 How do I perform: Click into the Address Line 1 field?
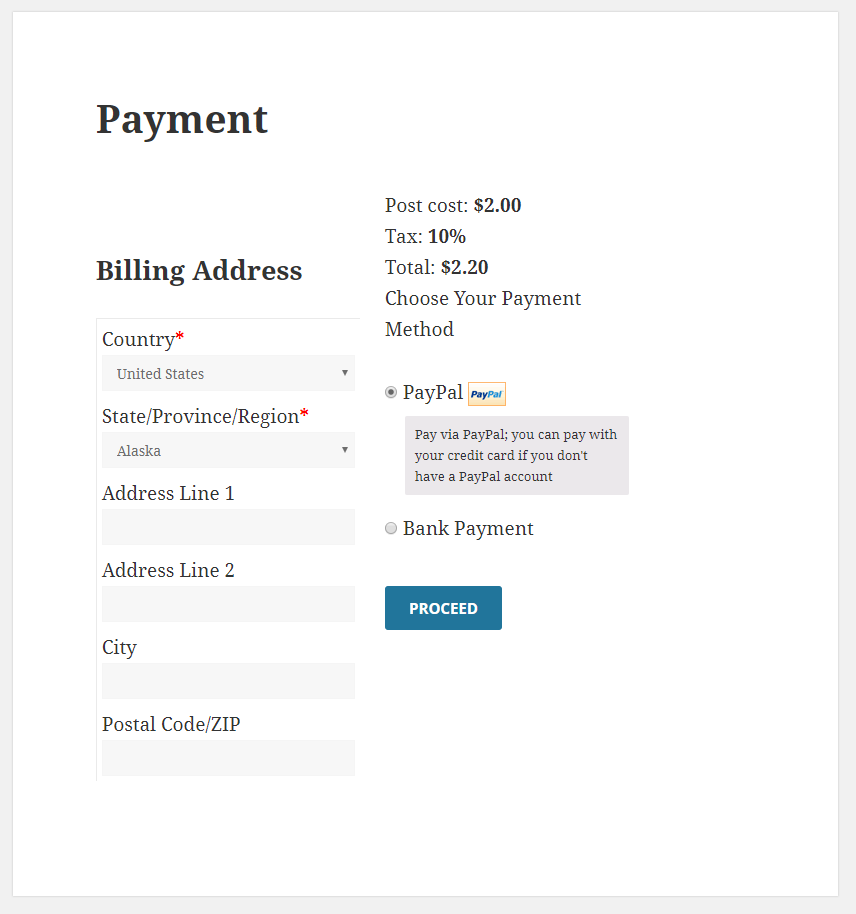coord(228,527)
